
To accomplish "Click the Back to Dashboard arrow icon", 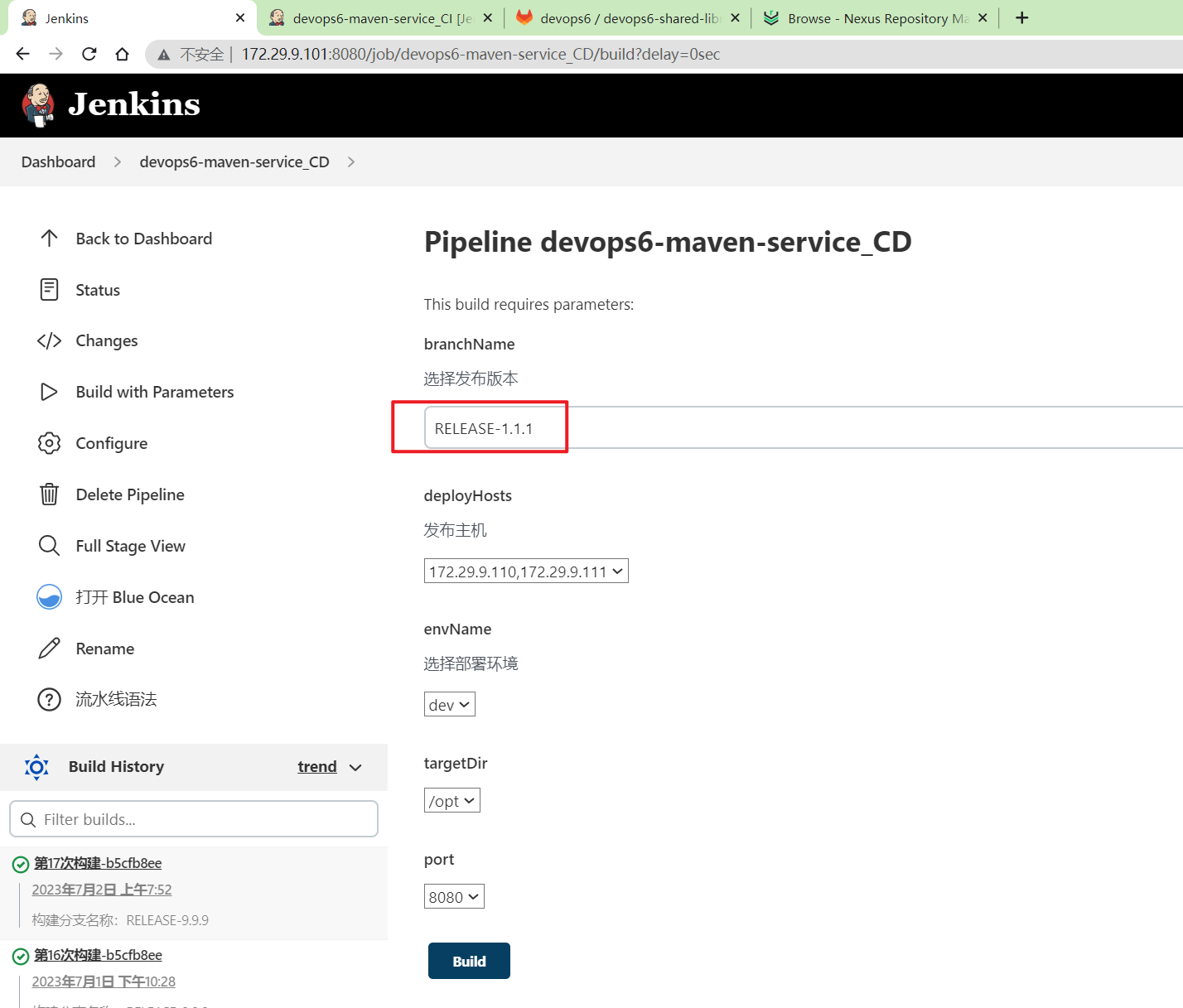I will [49, 239].
